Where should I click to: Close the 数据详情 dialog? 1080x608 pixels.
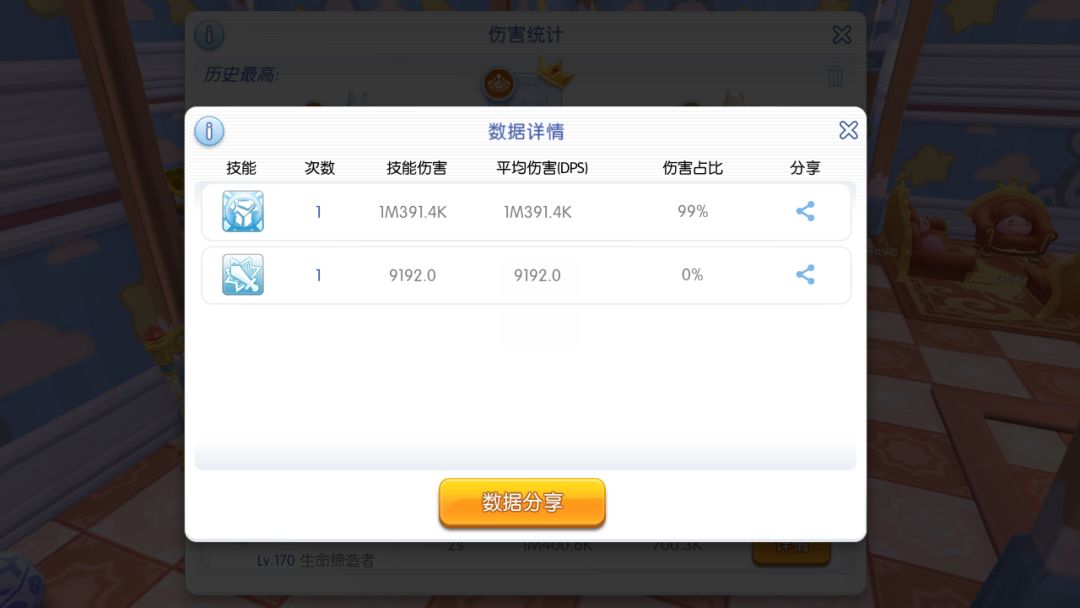coord(848,130)
